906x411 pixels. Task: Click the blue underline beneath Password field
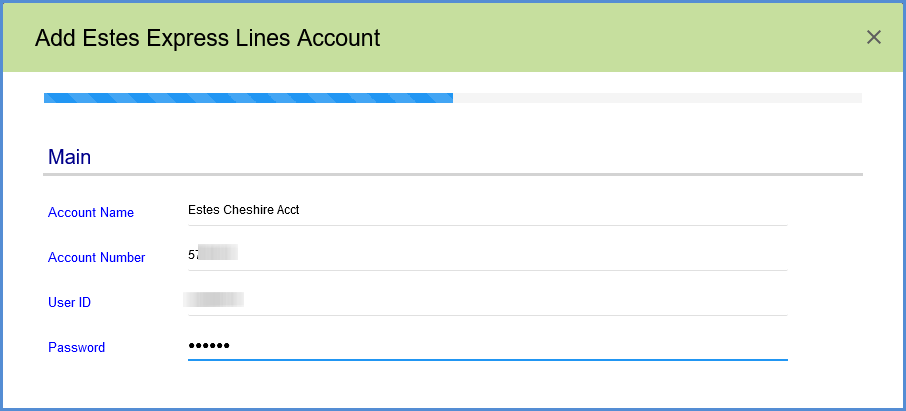[x=487, y=359]
